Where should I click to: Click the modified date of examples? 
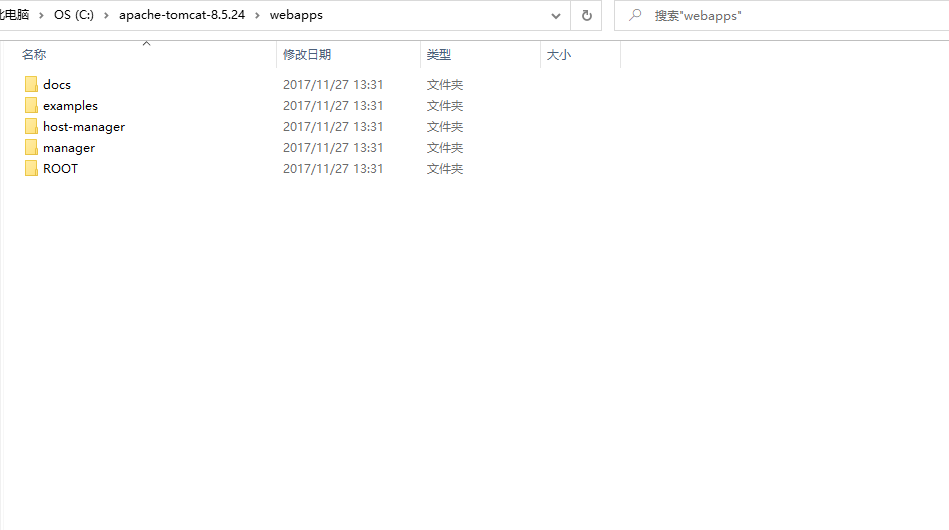(x=333, y=106)
